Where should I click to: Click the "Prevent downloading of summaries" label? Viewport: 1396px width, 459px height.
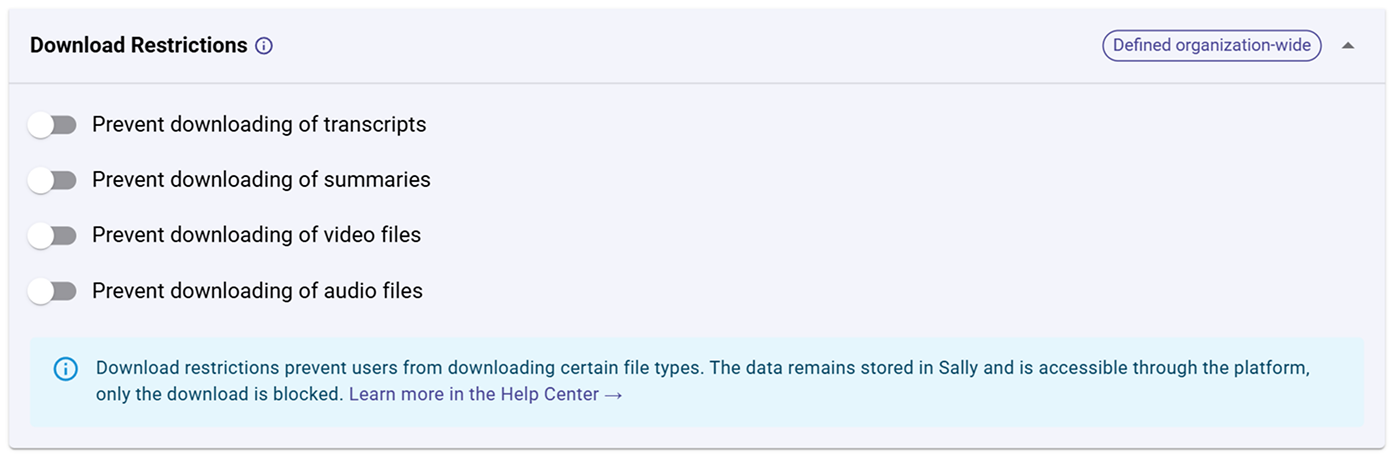point(261,181)
